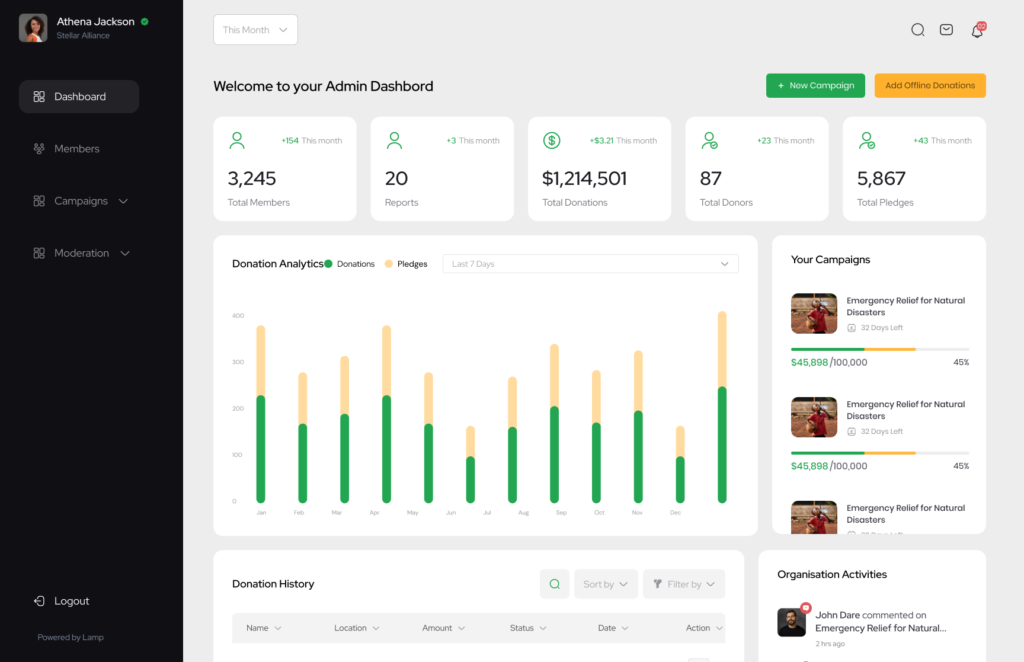Click the New Campaign button
Viewport: 1024px width, 662px height.
[x=815, y=86]
